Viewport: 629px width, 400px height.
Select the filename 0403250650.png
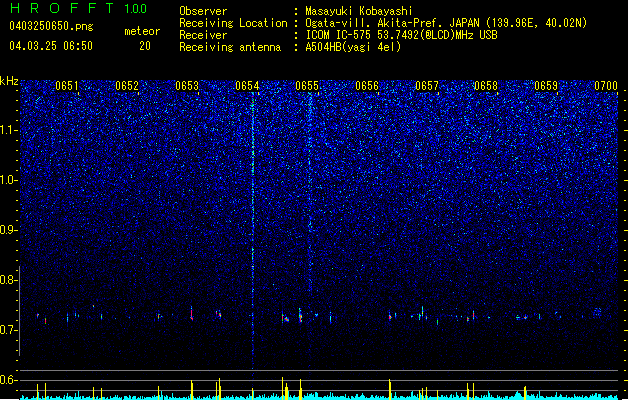point(51,26)
